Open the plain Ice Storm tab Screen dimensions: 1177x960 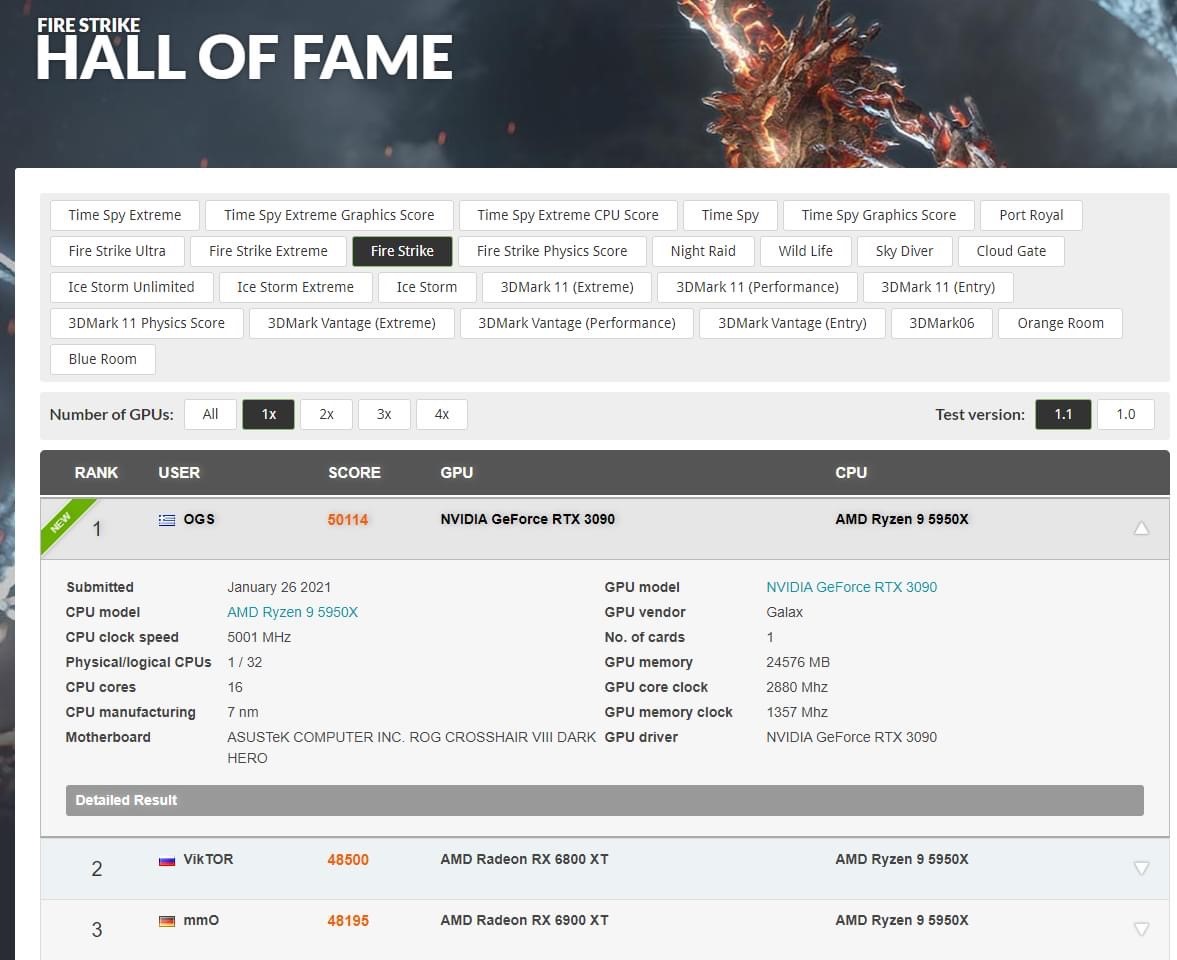427,287
